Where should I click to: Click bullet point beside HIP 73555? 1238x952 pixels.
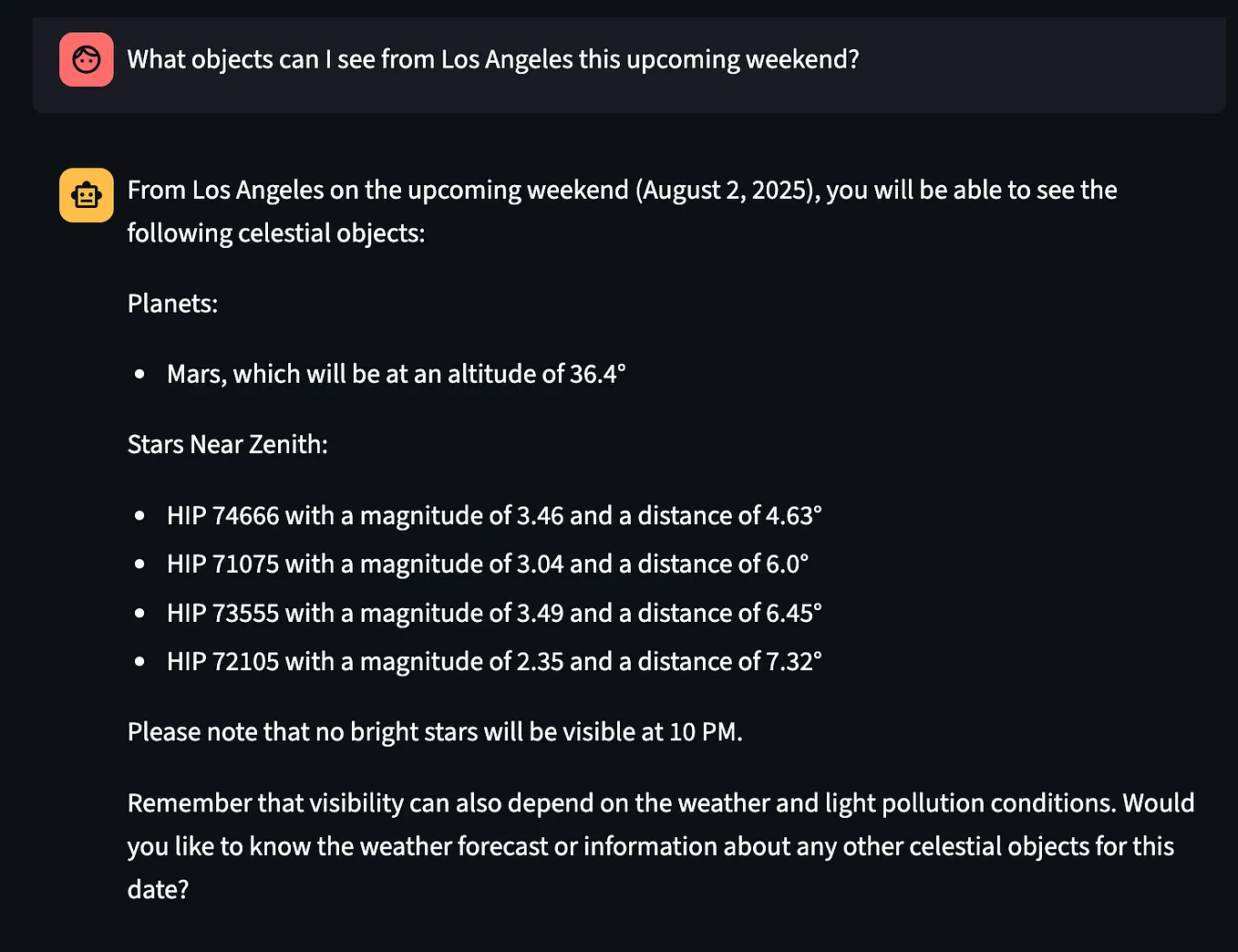[139, 613]
